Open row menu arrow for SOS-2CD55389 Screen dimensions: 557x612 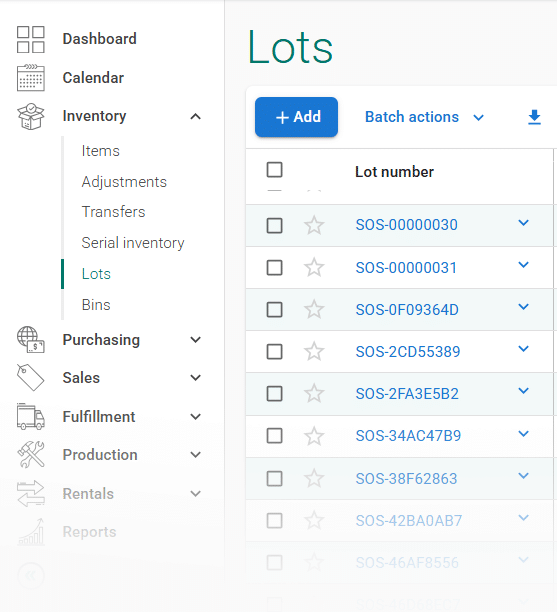[x=523, y=349]
